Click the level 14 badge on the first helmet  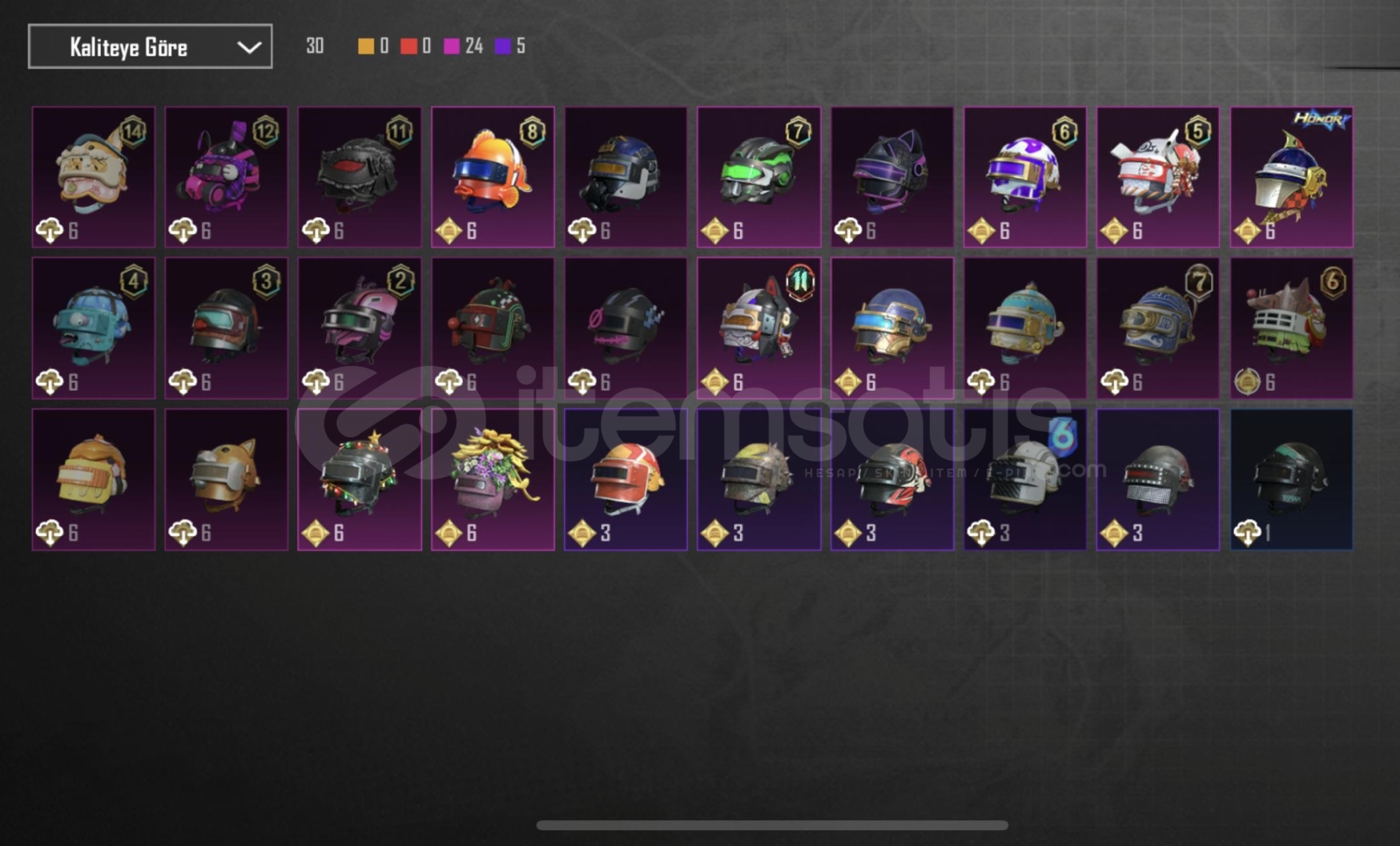(133, 132)
